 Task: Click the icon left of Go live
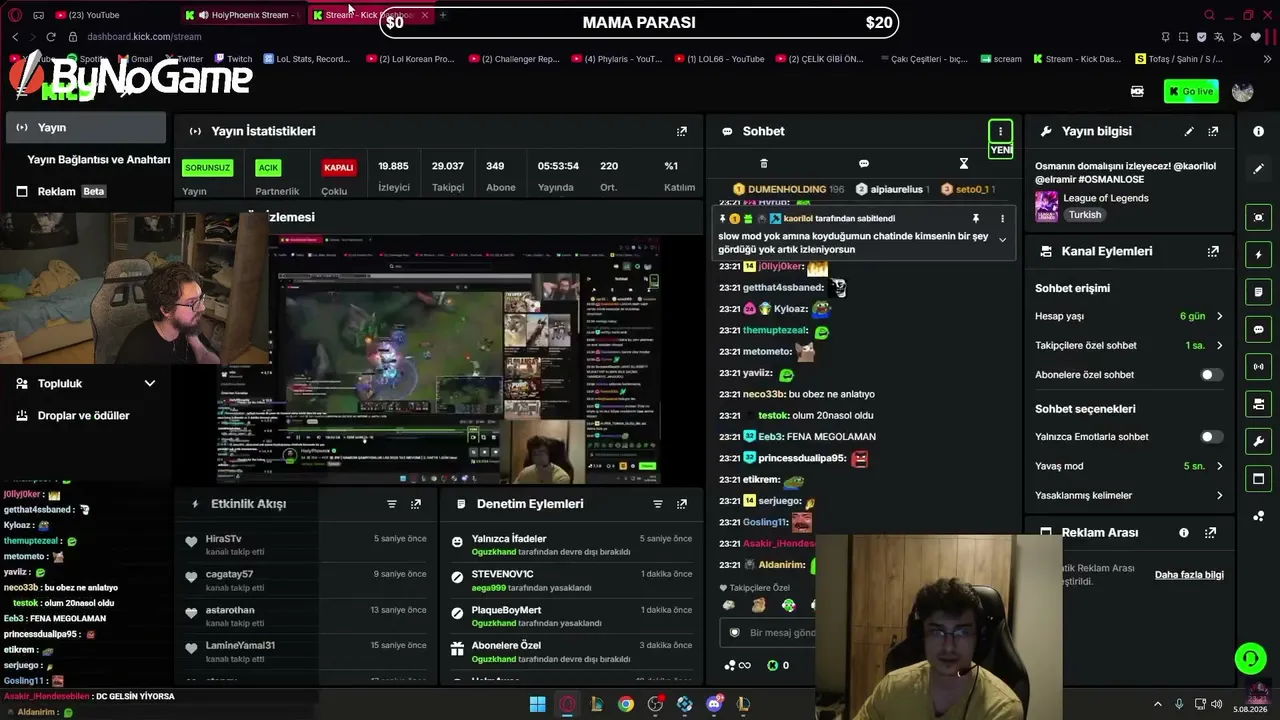(x=1137, y=92)
